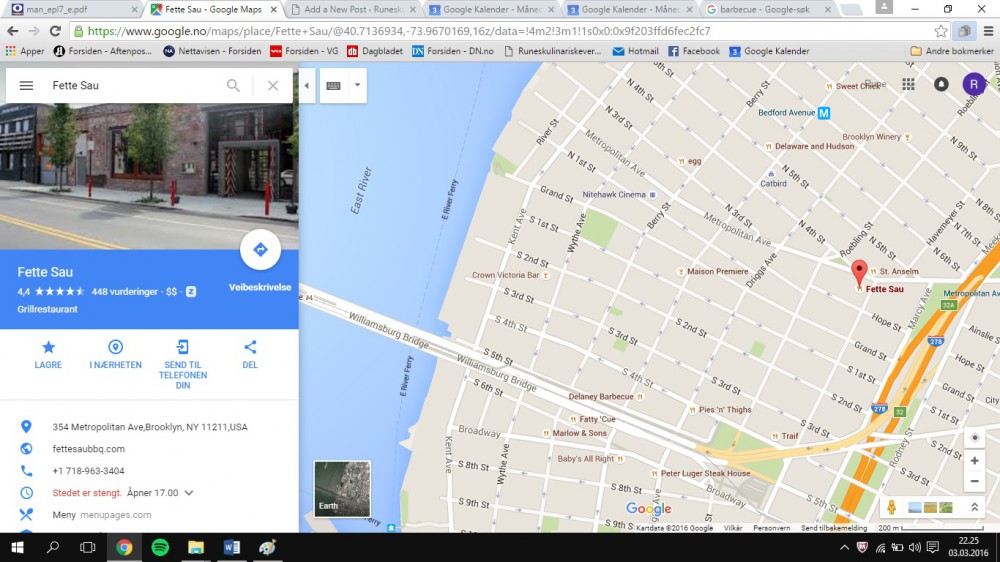Save the place with LAGRE star
This screenshot has height=562, width=1000.
click(x=48, y=355)
